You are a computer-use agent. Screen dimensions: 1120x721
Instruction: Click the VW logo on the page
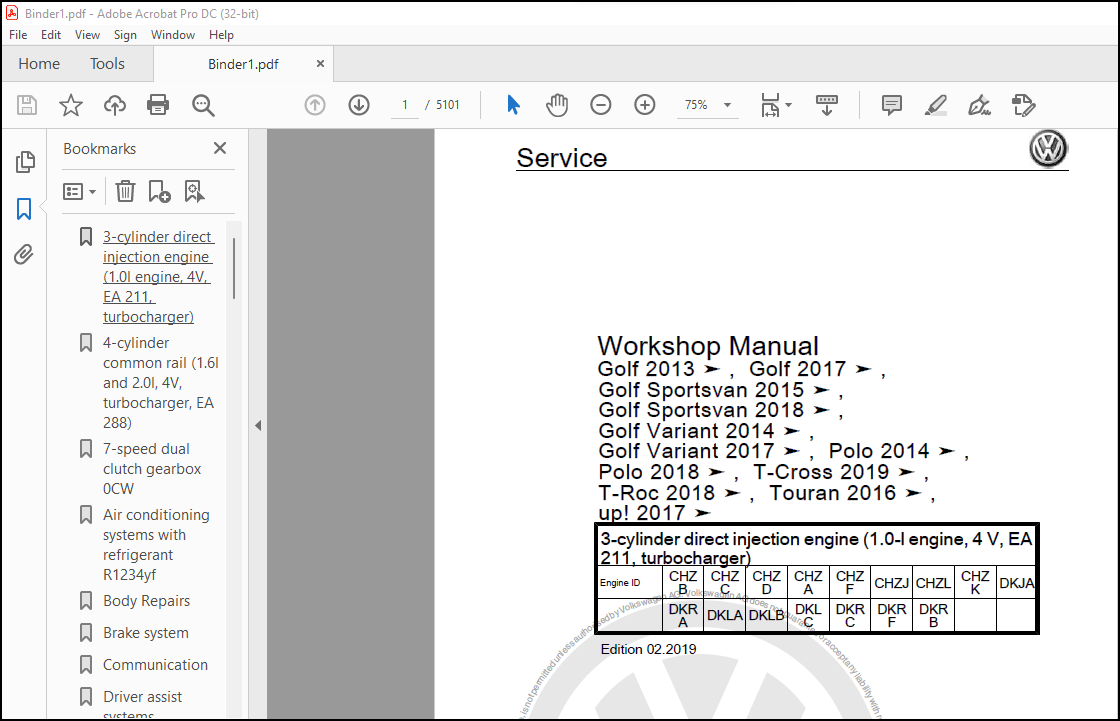click(x=1048, y=149)
